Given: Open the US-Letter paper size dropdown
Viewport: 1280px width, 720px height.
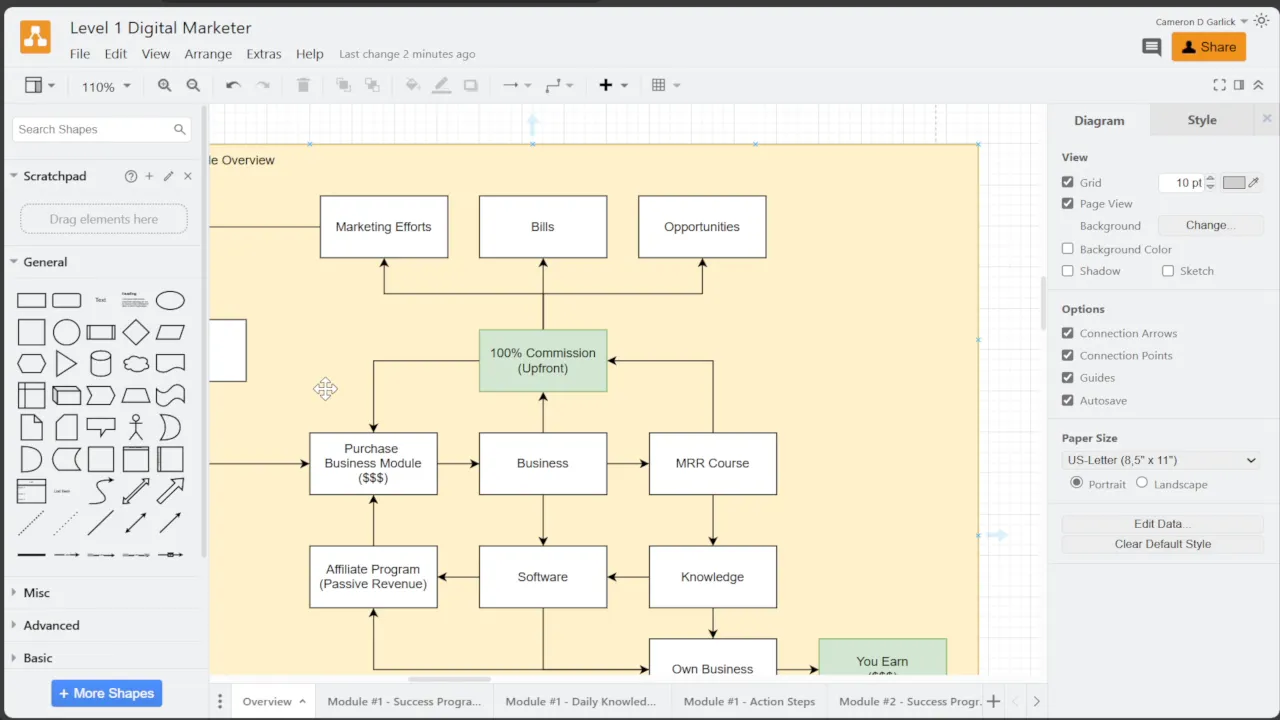Looking at the screenshot, I should (x=1161, y=460).
